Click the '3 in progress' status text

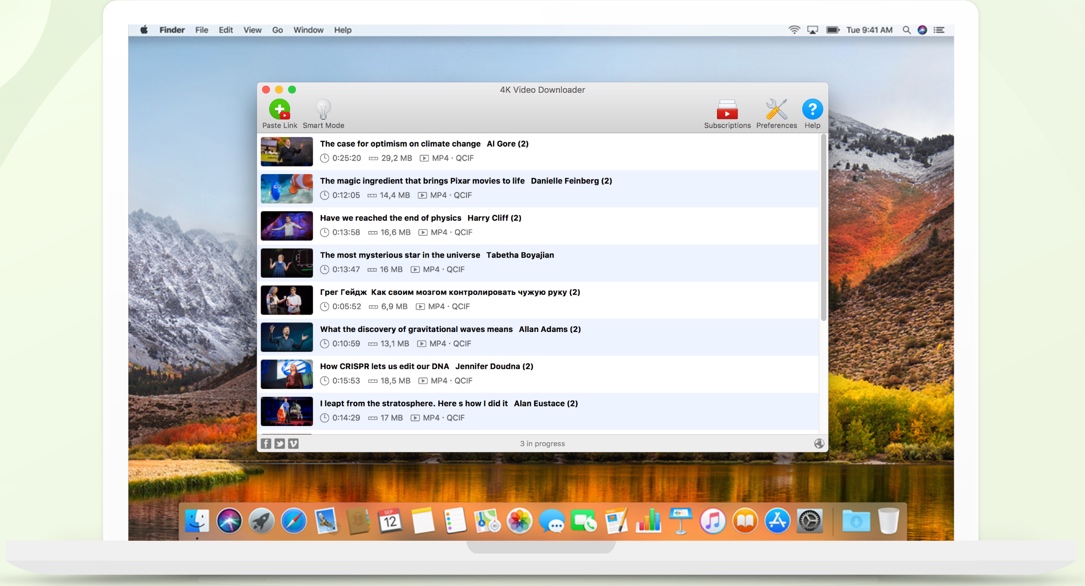click(542, 443)
